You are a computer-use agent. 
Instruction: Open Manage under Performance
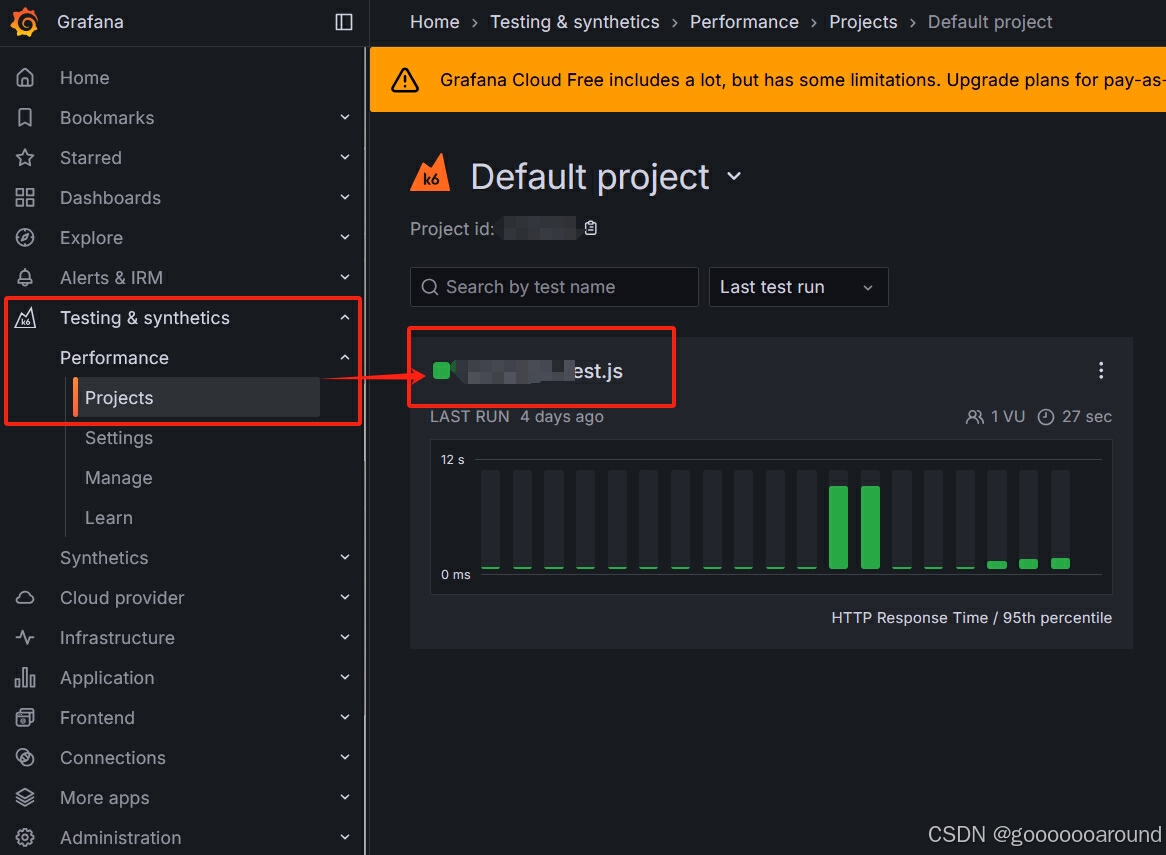[x=118, y=478]
